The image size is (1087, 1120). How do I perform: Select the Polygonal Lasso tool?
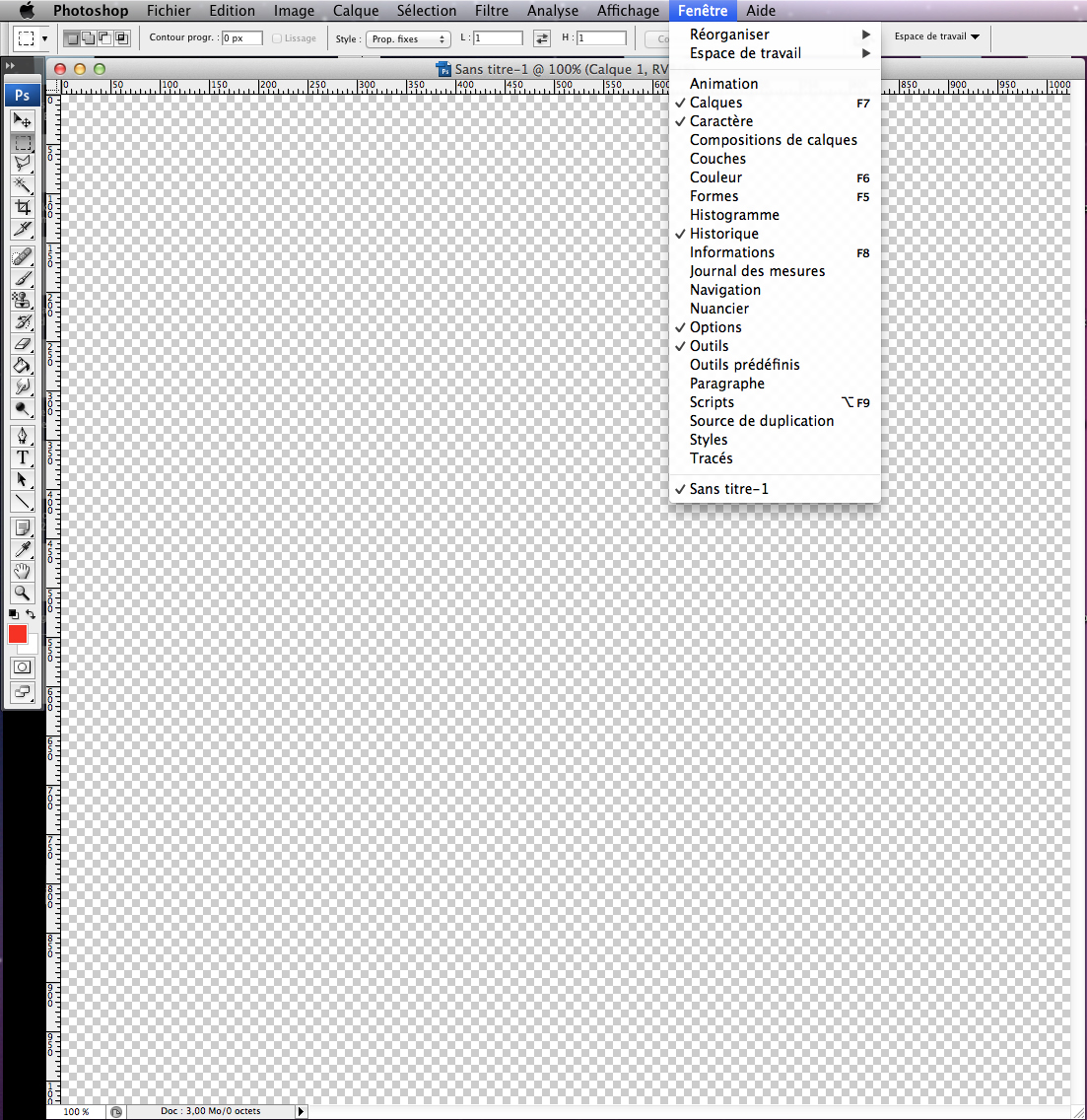[x=22, y=164]
